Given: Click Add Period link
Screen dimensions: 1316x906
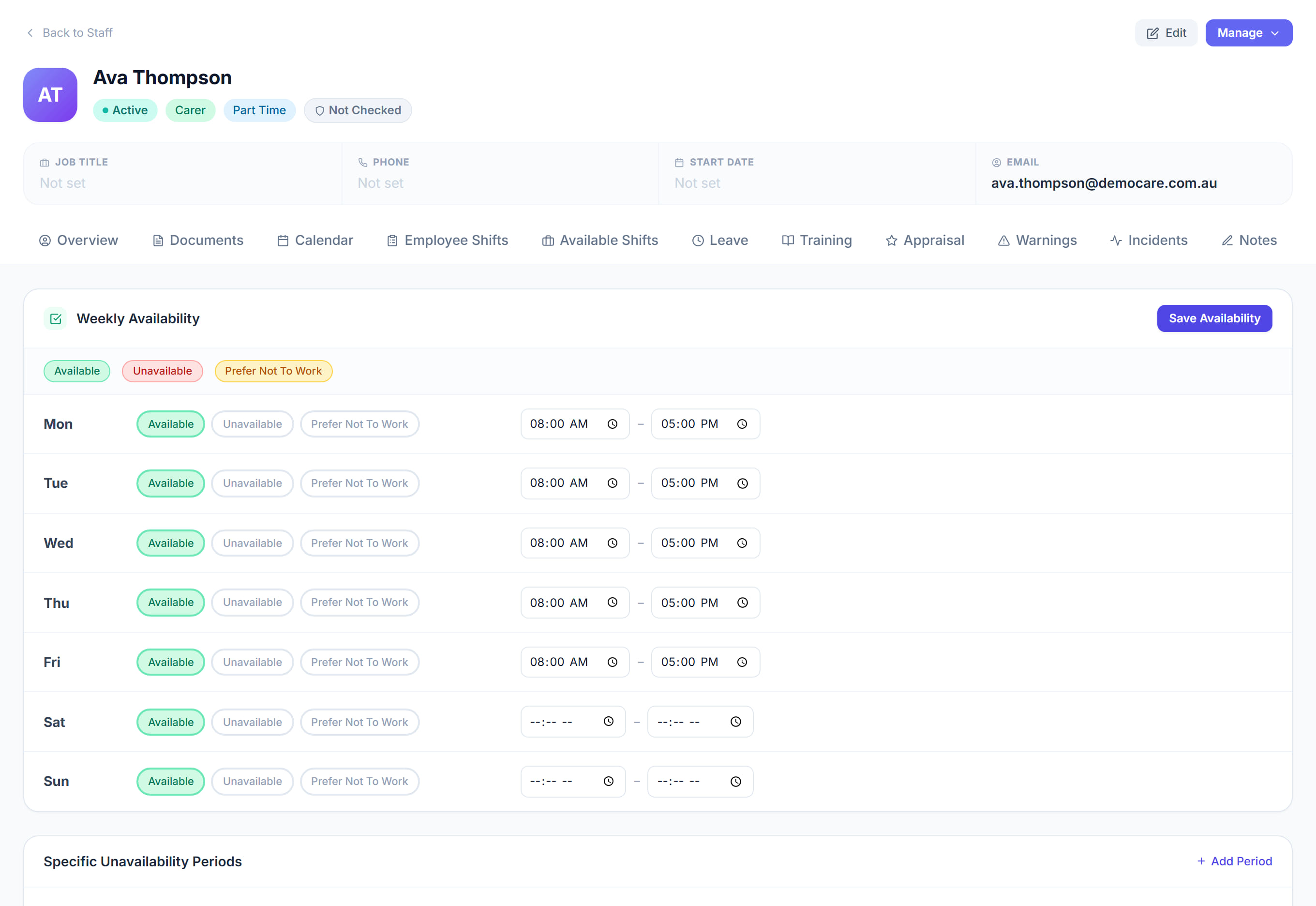Looking at the screenshot, I should click(x=1234, y=861).
